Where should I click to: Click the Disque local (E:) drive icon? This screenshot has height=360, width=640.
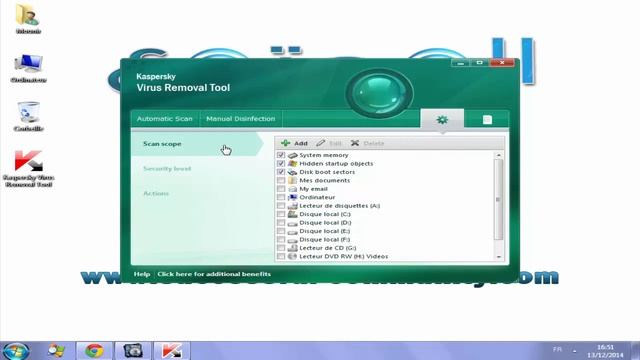point(292,231)
